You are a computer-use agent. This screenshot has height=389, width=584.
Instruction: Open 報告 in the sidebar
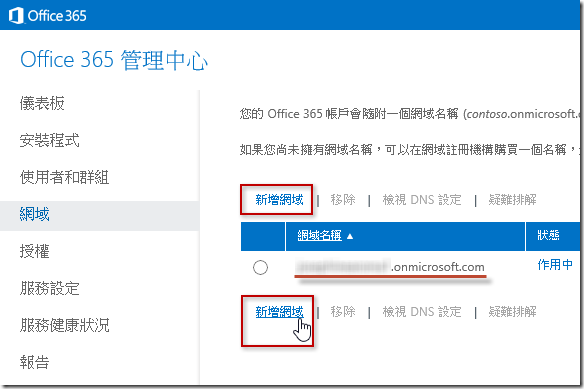[35, 362]
